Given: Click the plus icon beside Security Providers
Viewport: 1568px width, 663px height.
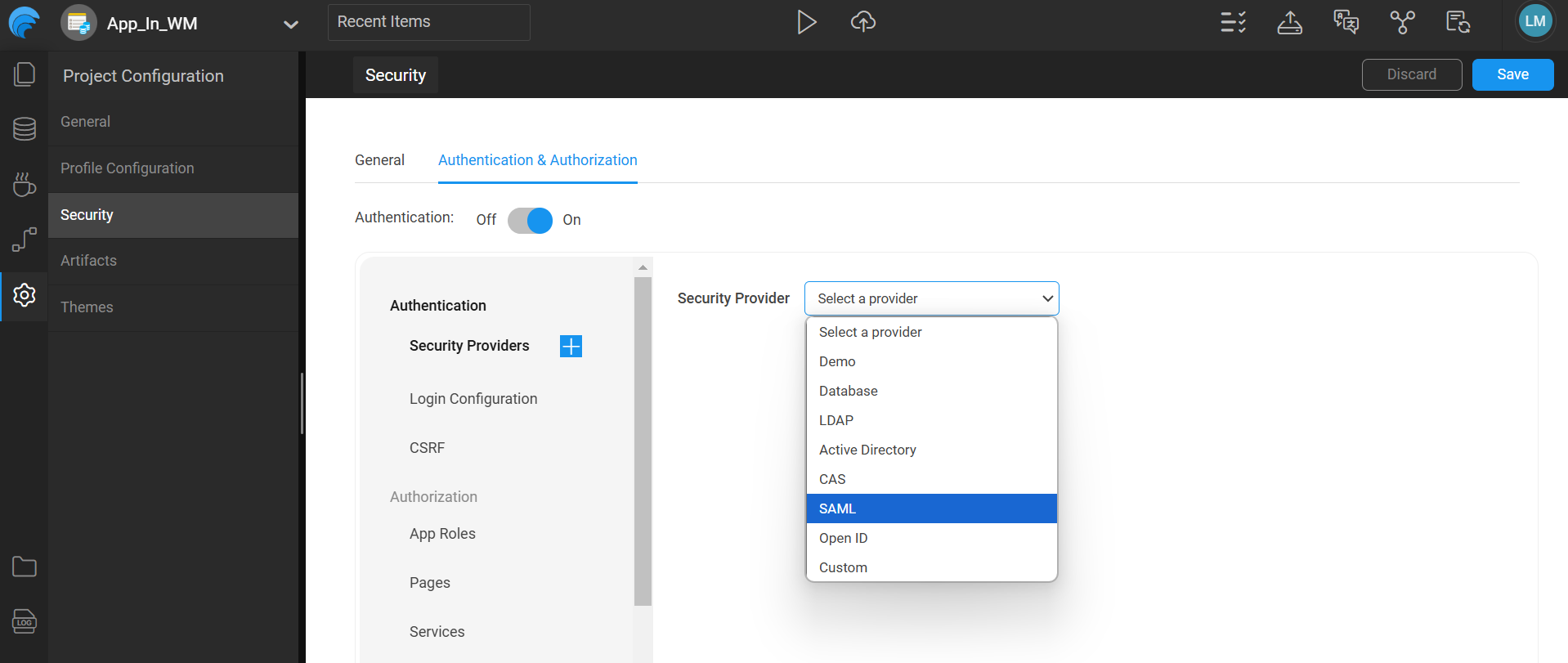Looking at the screenshot, I should pyautogui.click(x=571, y=347).
